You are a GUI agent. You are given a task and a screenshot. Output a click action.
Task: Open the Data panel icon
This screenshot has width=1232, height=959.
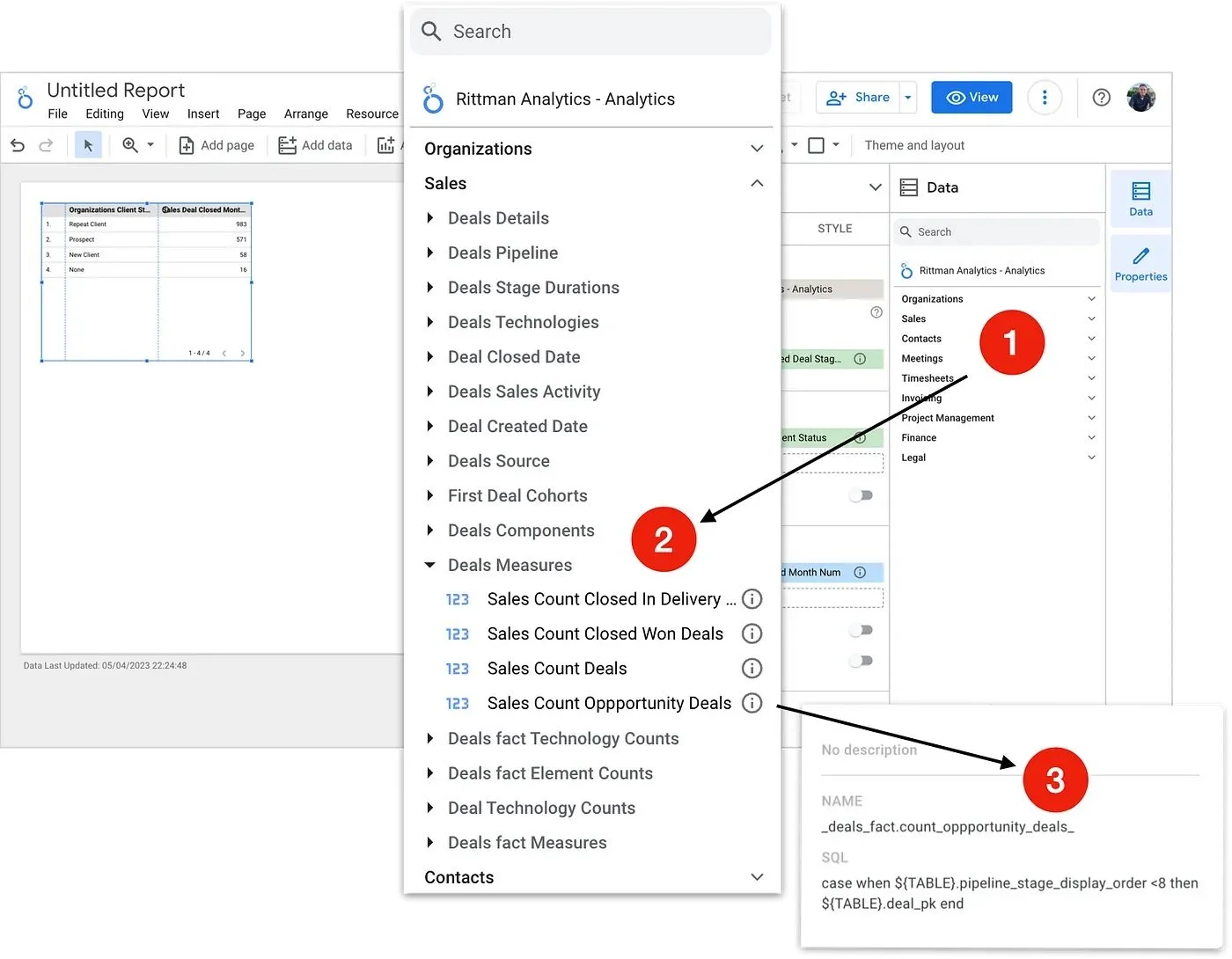coord(1140,198)
